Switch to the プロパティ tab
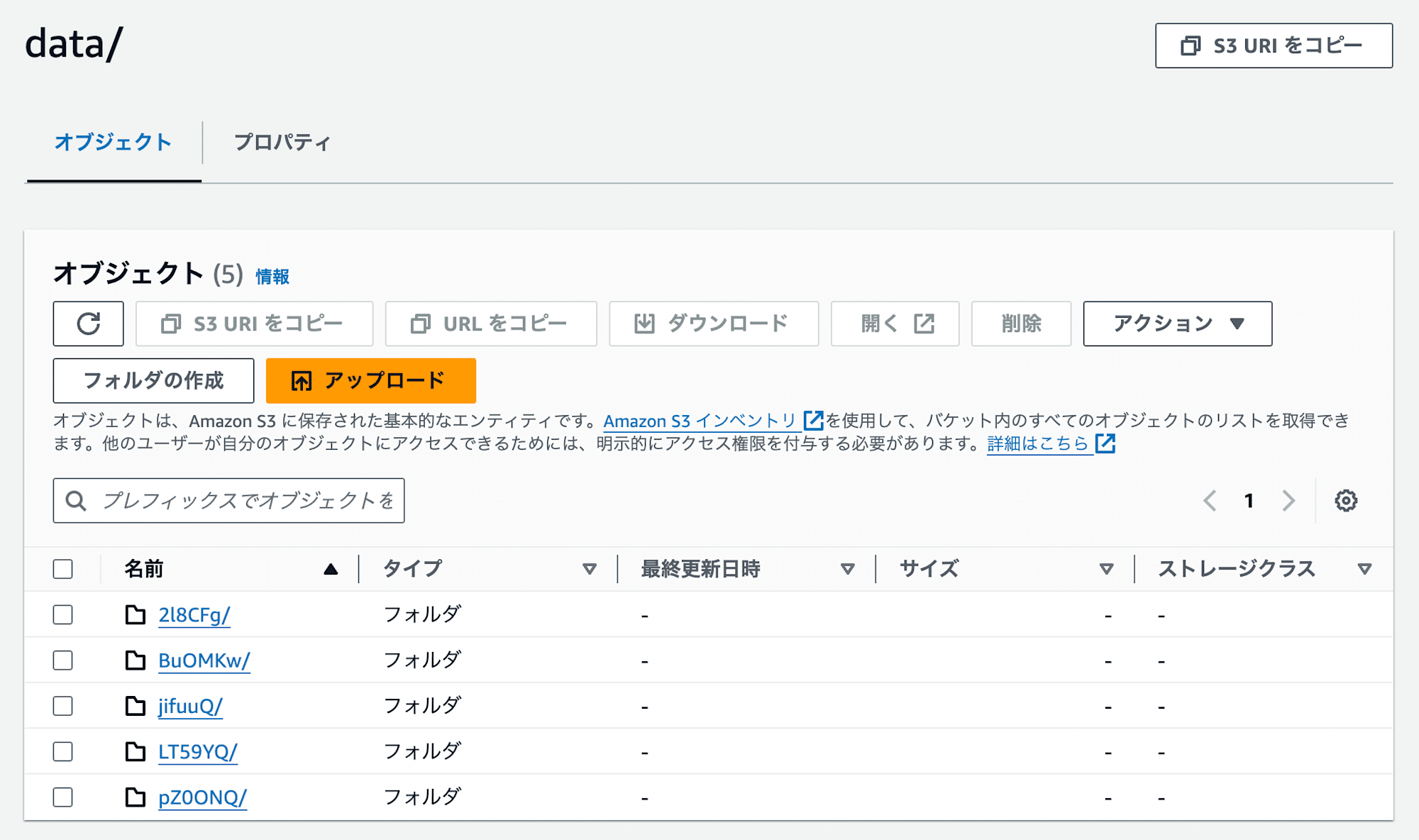The height and width of the screenshot is (840, 1419). point(282,142)
